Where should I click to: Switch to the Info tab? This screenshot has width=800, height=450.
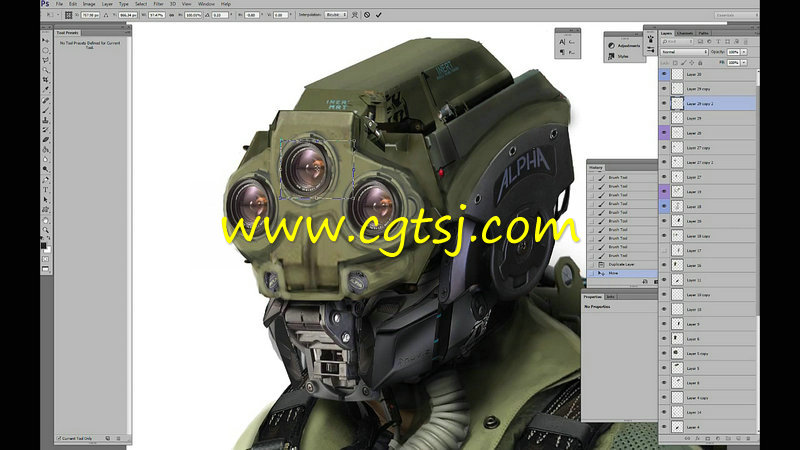coord(611,296)
